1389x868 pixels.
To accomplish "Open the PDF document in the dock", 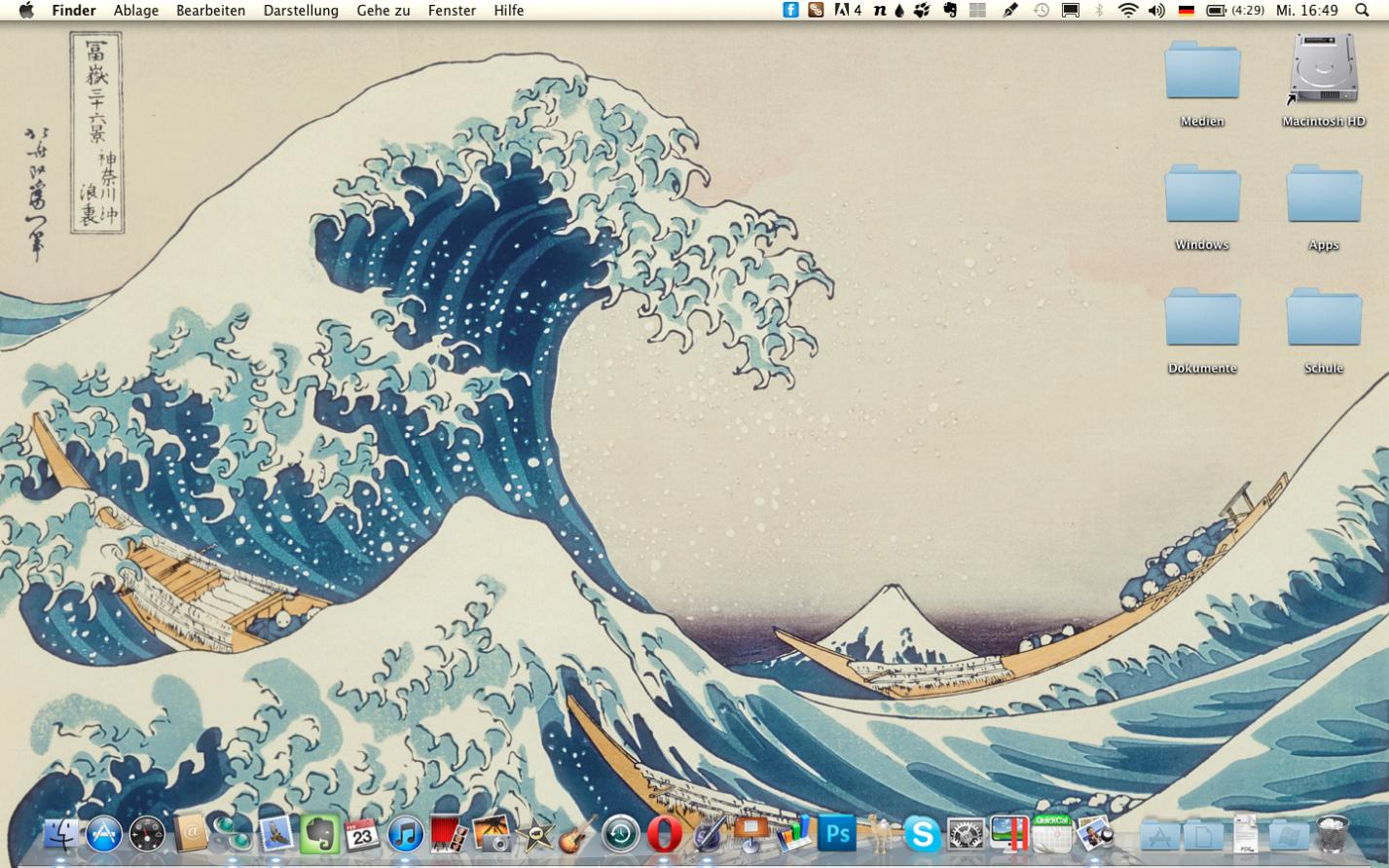I will click(x=1245, y=834).
